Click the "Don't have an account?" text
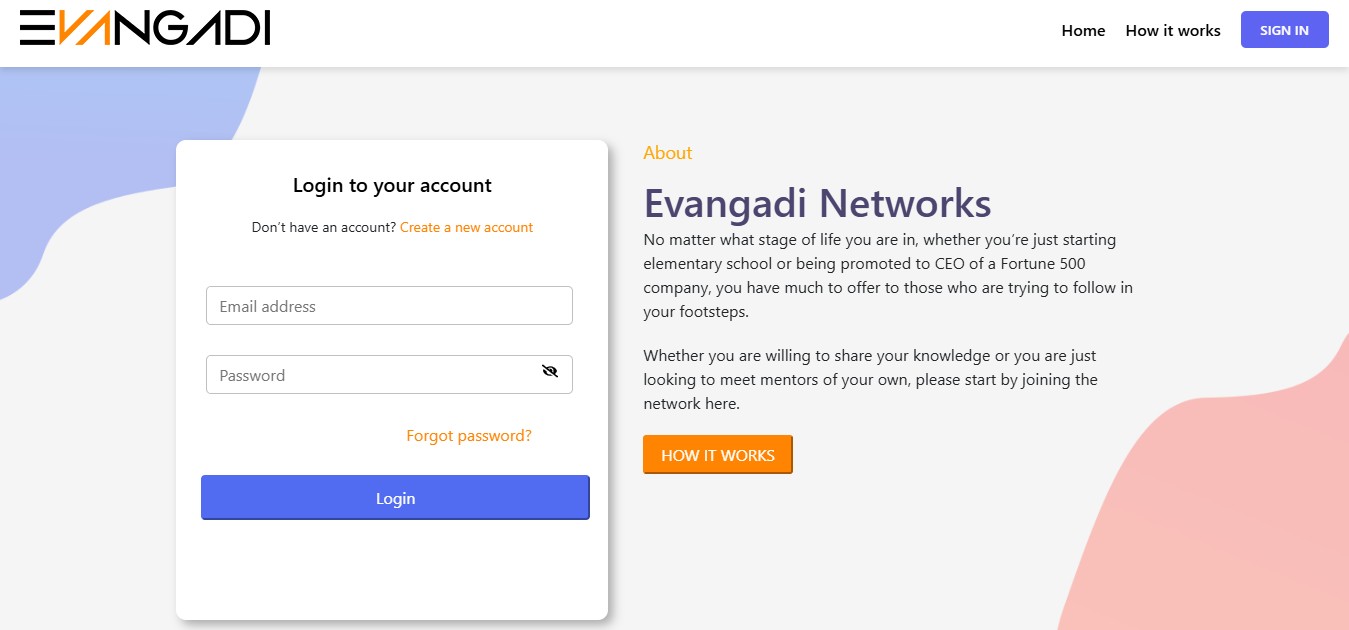Image resolution: width=1349 pixels, height=630 pixels. click(x=324, y=228)
